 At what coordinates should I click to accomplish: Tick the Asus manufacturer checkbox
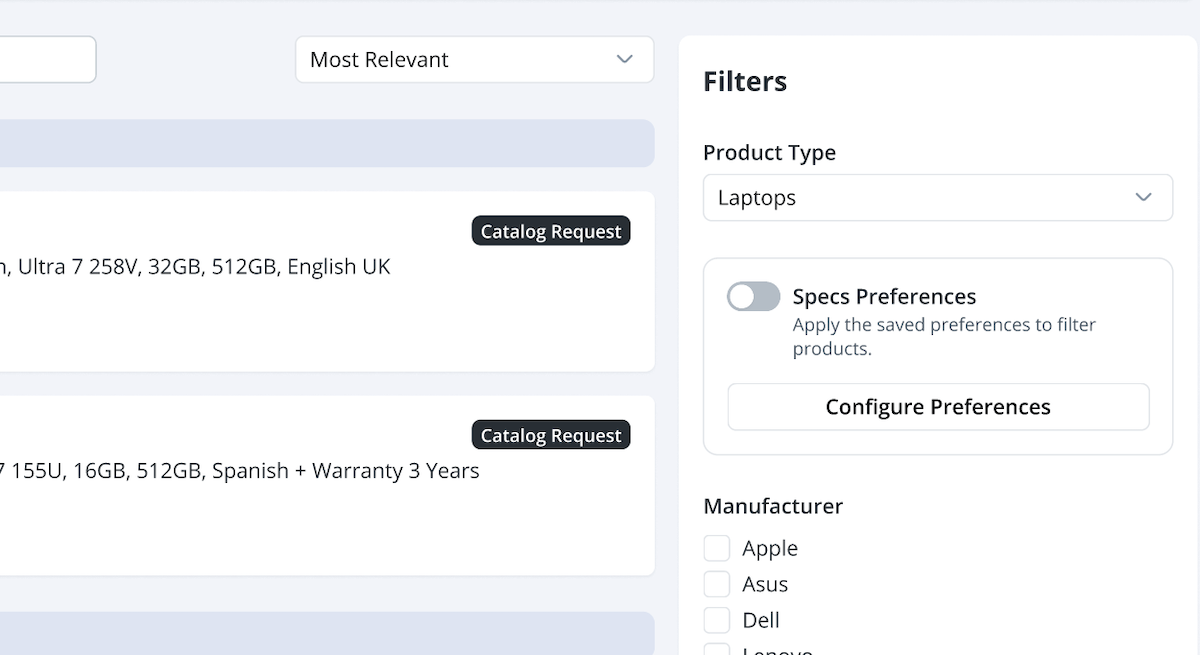(717, 584)
